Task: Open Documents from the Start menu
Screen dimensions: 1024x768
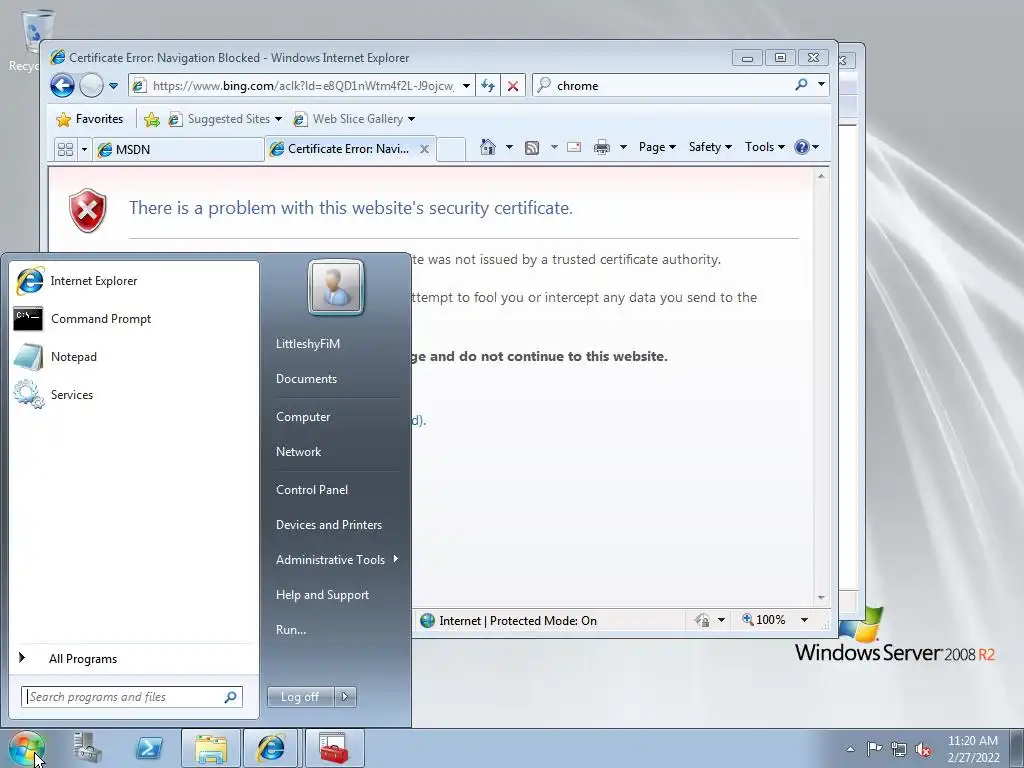Action: click(336, 379)
